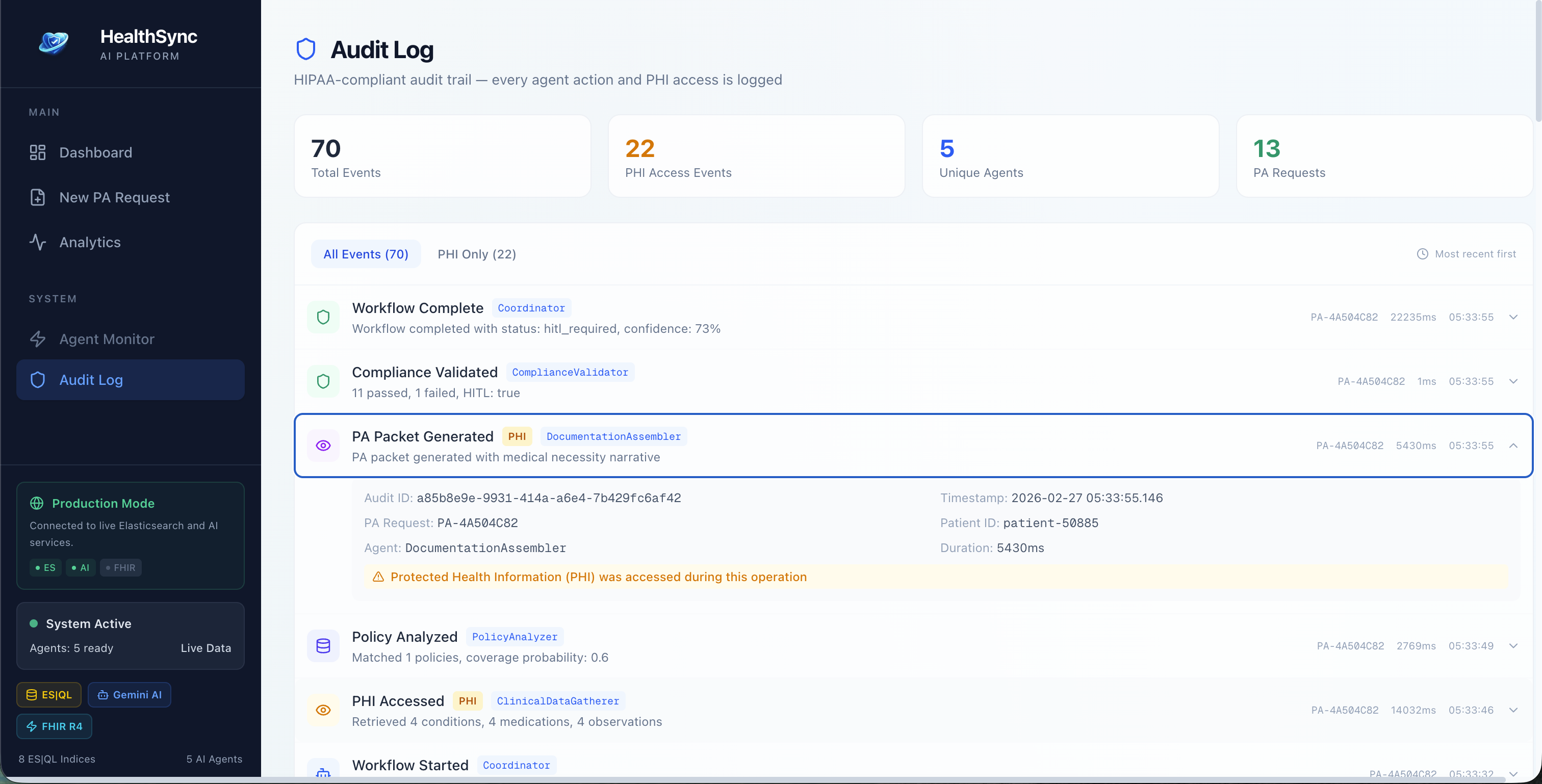1542x784 pixels.
Task: Expand the Policy Analyzed event chevron
Action: [x=1512, y=646]
